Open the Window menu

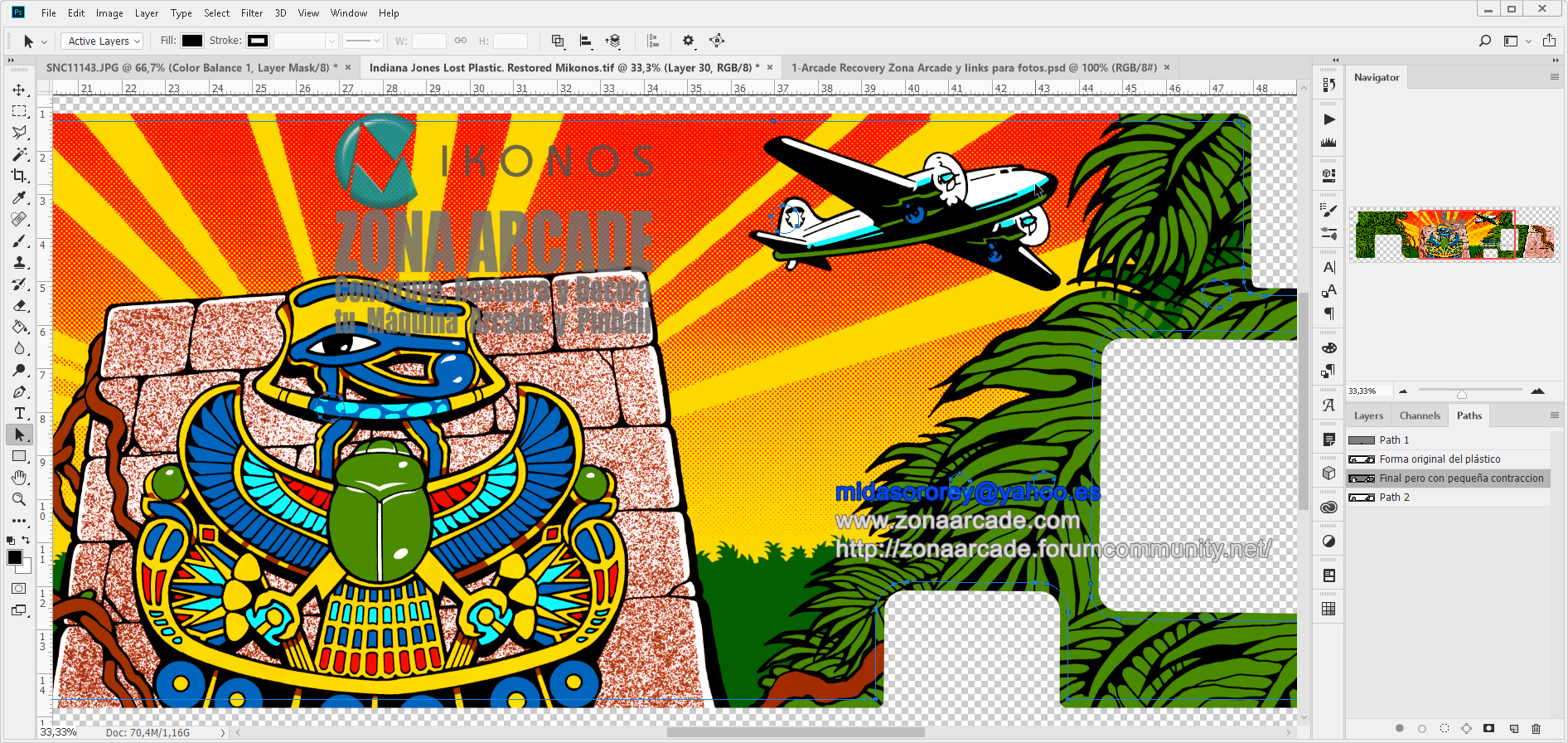pyautogui.click(x=349, y=13)
